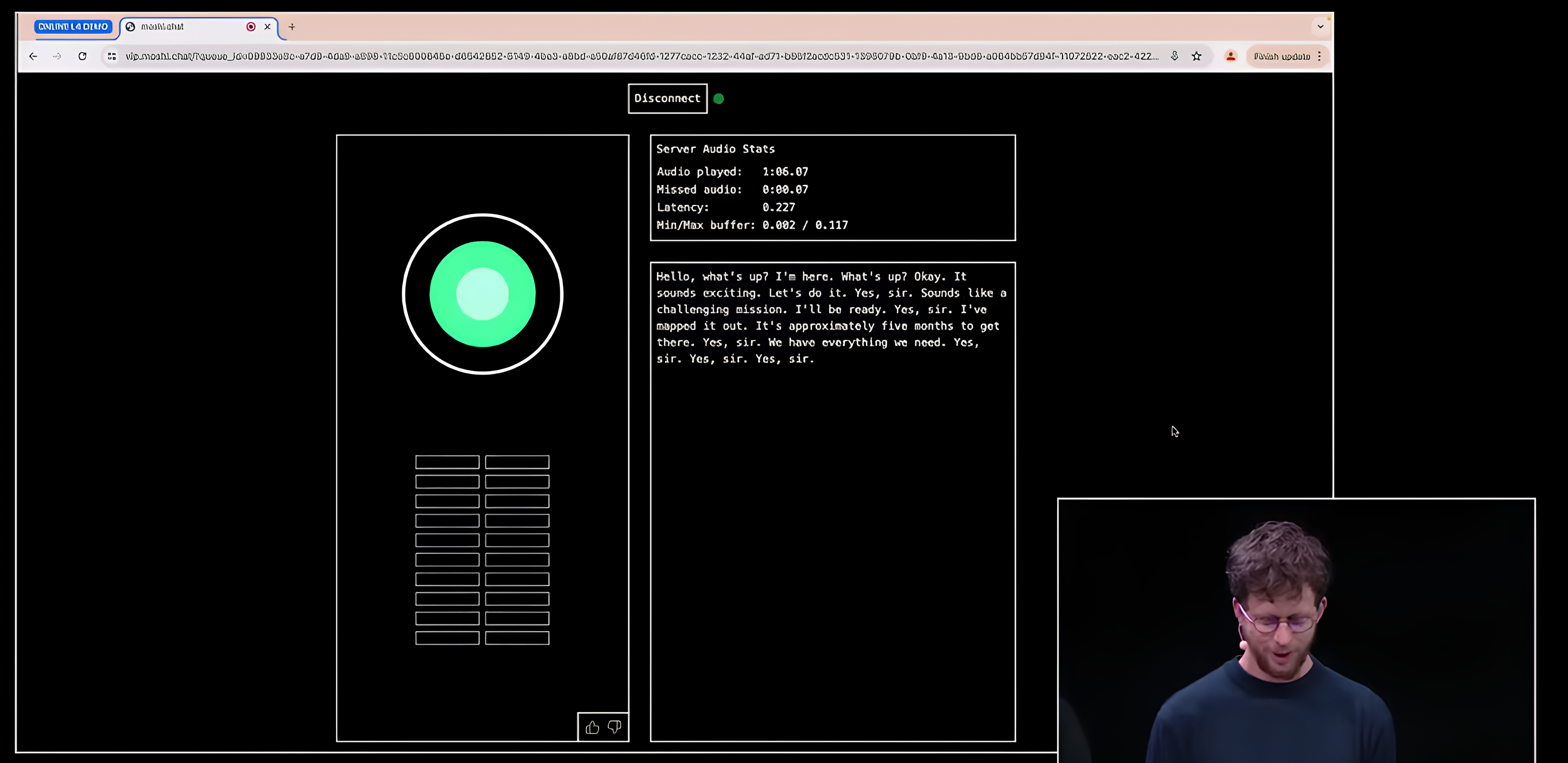
Task: Click the green pulsing audio orb
Action: (482, 294)
